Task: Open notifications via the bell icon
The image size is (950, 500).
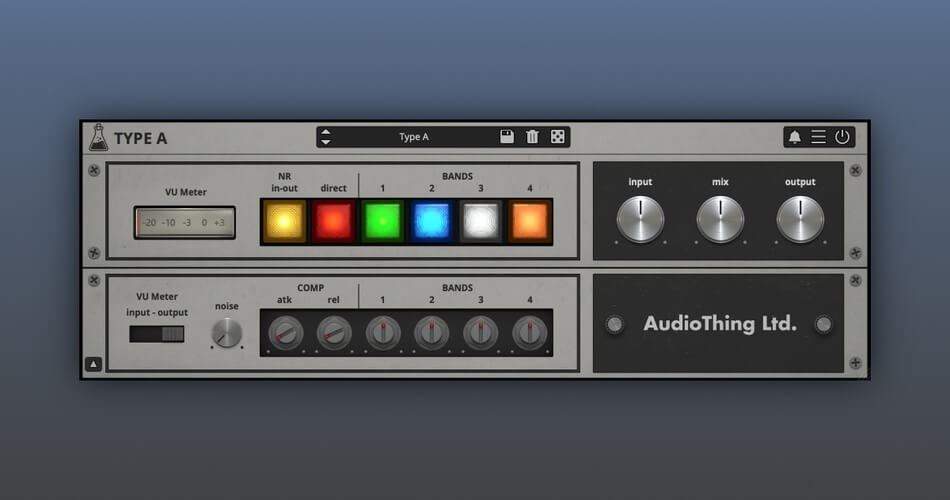Action: tap(795, 137)
